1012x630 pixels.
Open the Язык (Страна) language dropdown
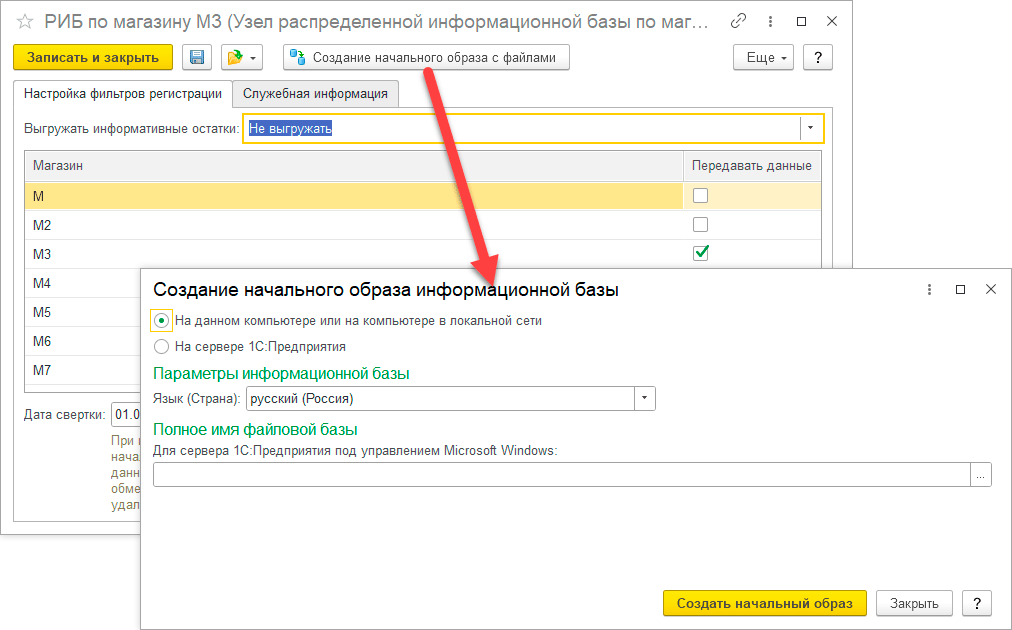tap(645, 398)
